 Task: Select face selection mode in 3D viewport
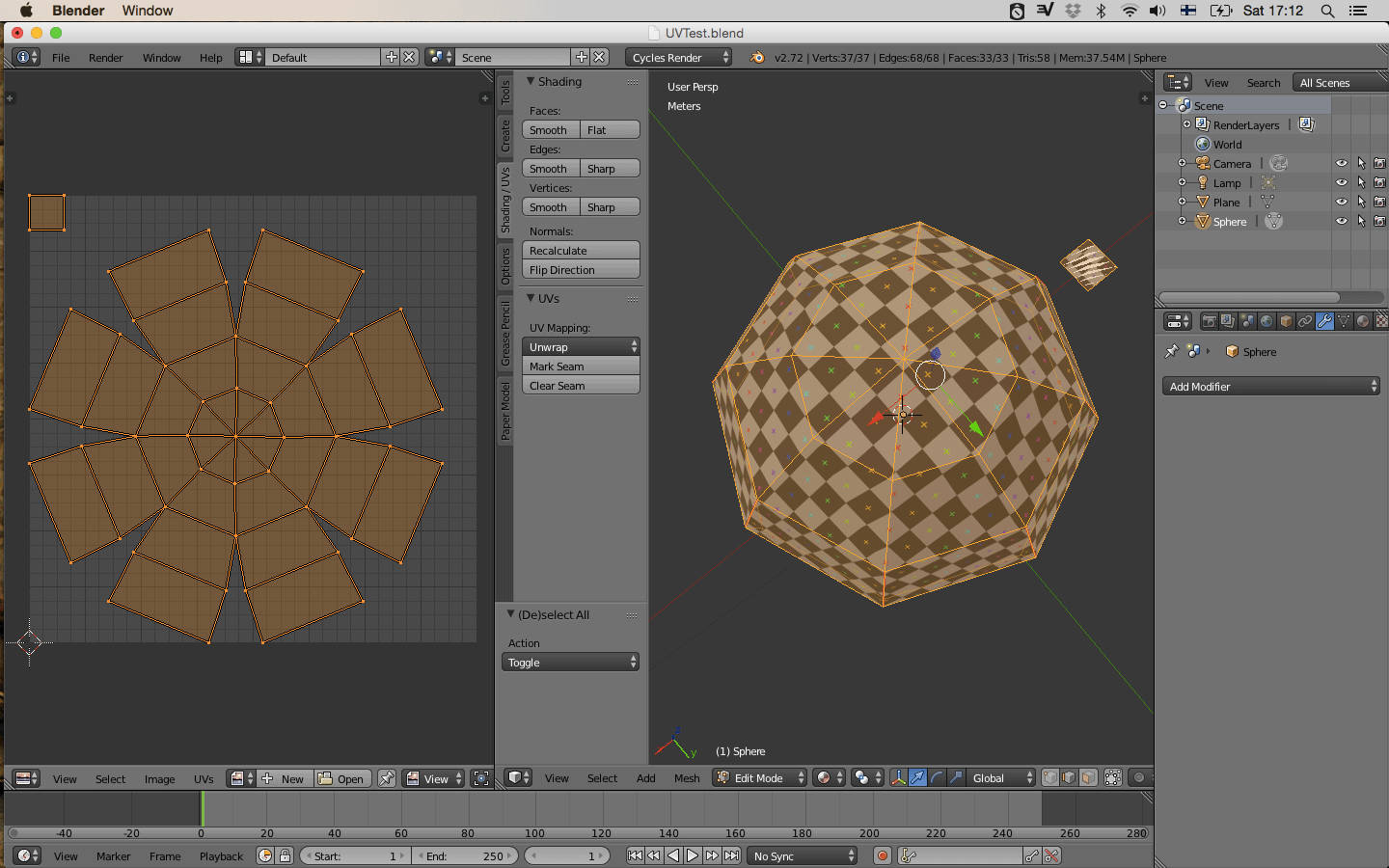coord(1088,777)
